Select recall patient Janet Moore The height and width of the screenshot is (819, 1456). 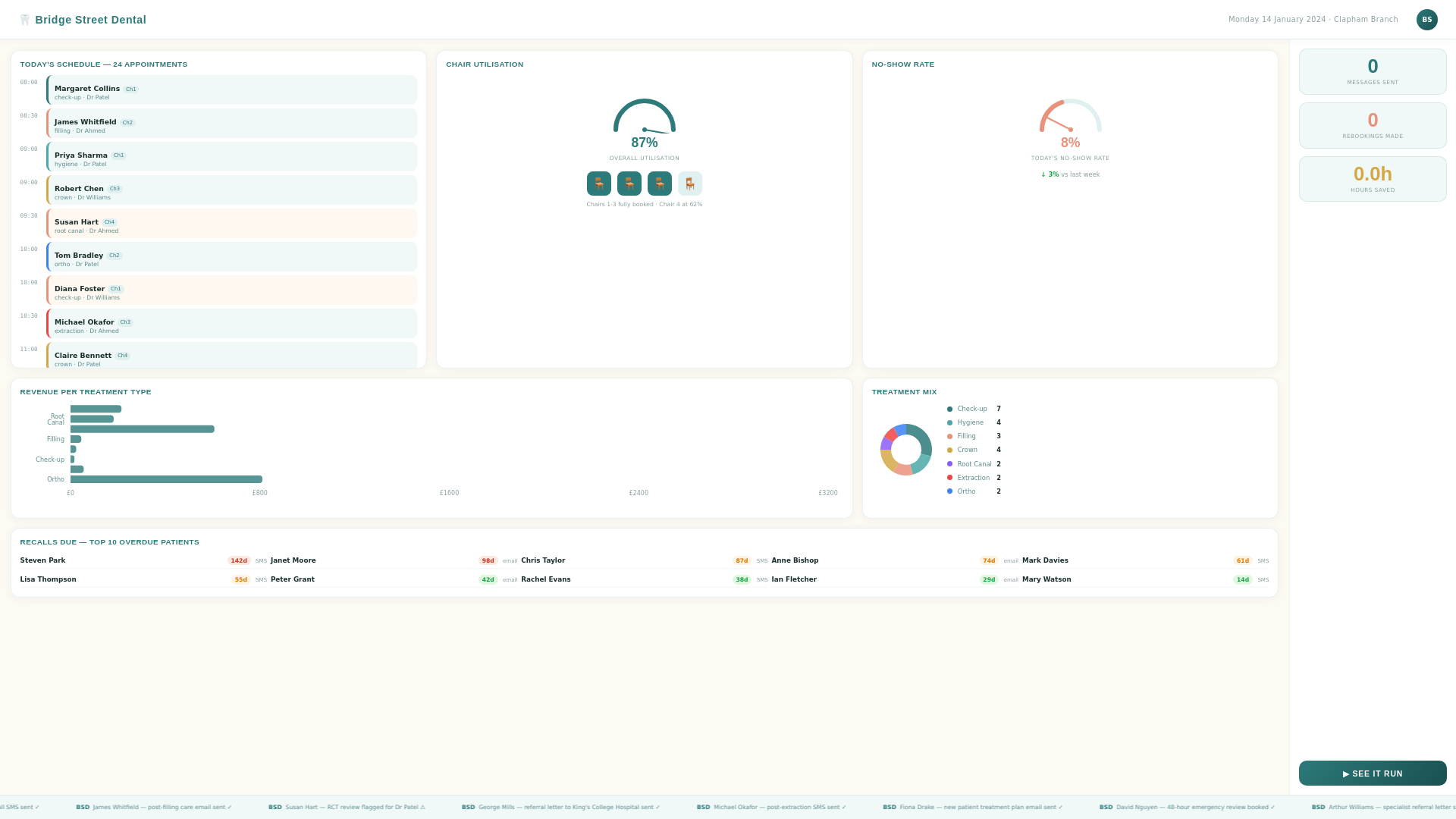pyautogui.click(x=293, y=560)
